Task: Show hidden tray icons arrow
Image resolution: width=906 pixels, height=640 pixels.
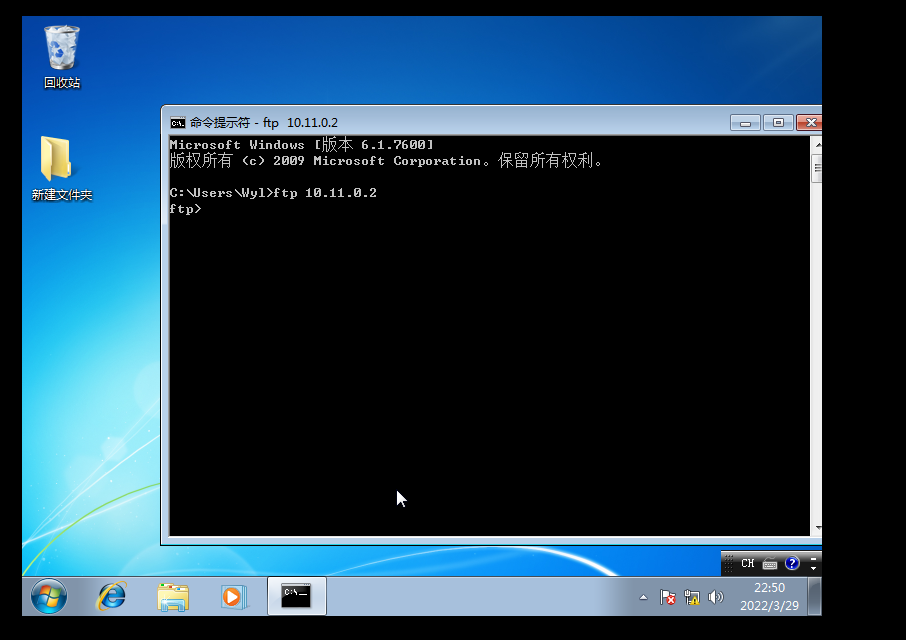Action: [643, 597]
